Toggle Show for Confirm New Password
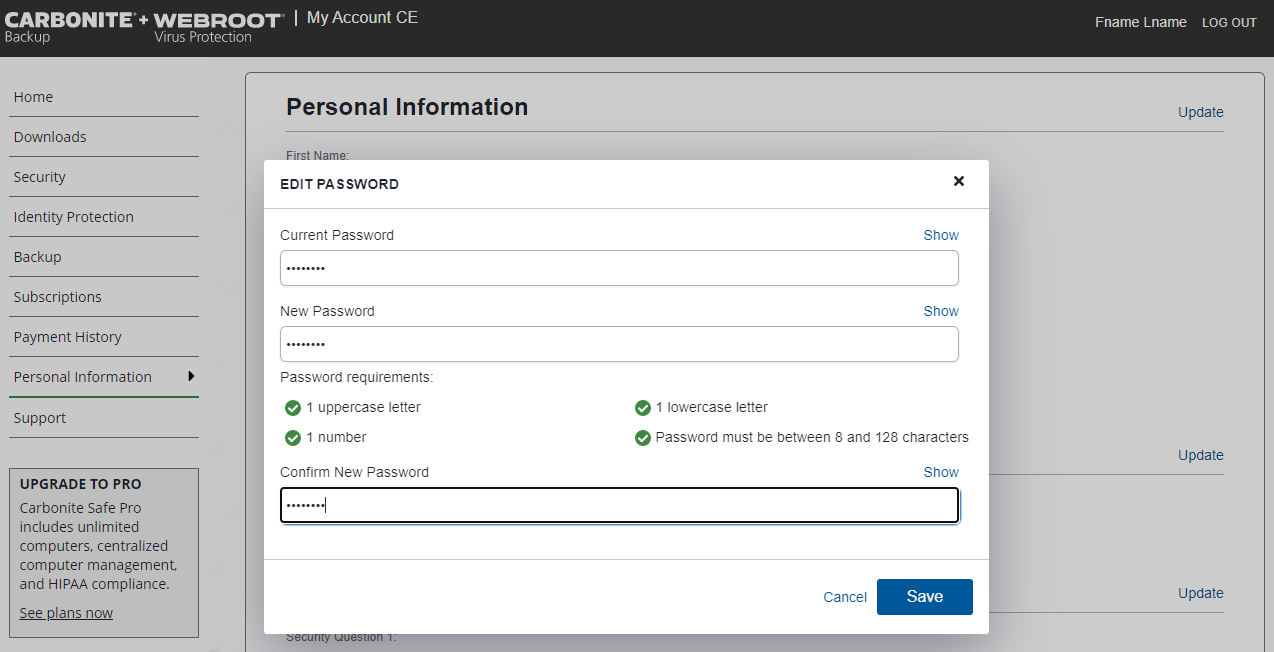Viewport: 1274px width, 652px height. click(x=940, y=473)
